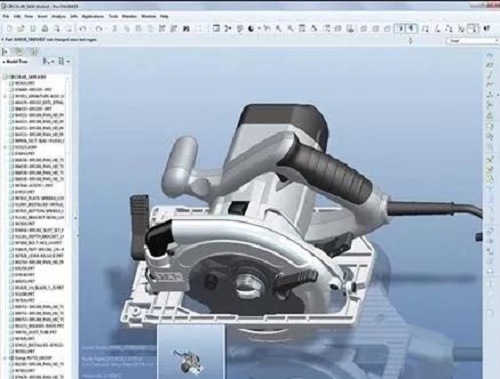The image size is (500, 379).
Task: Click the Zoom Out magnifier icon
Action: pos(290,29)
